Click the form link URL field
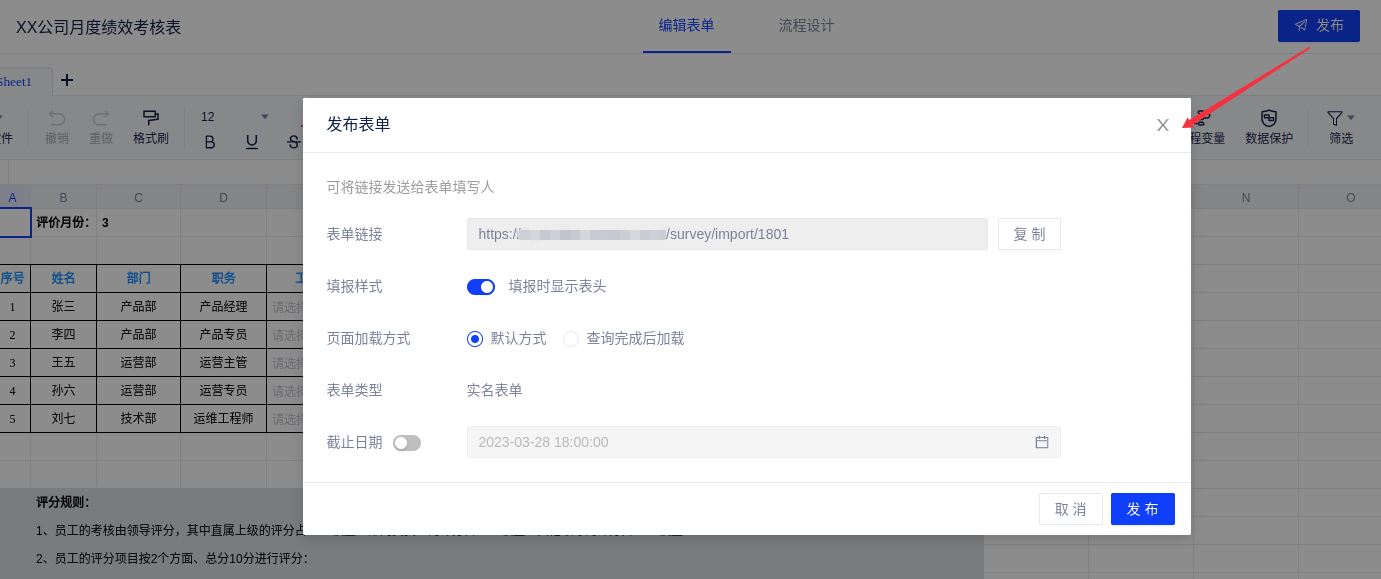The height and width of the screenshot is (579, 1381). point(727,234)
